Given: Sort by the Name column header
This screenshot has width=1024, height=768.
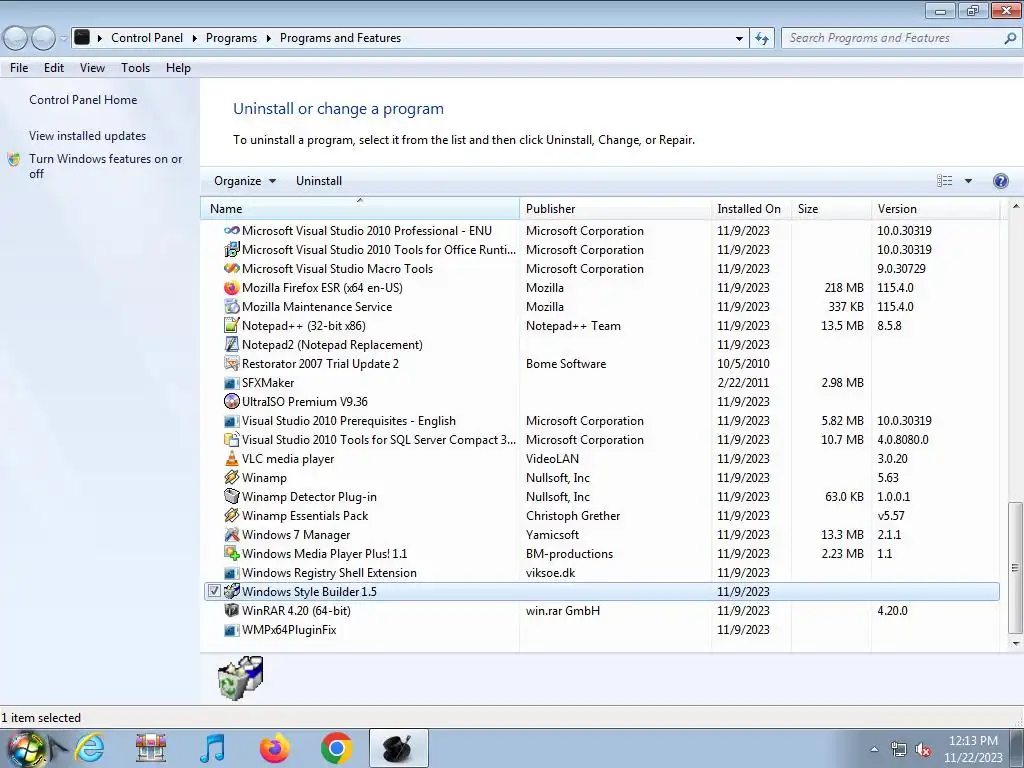Looking at the screenshot, I should pyautogui.click(x=360, y=208).
